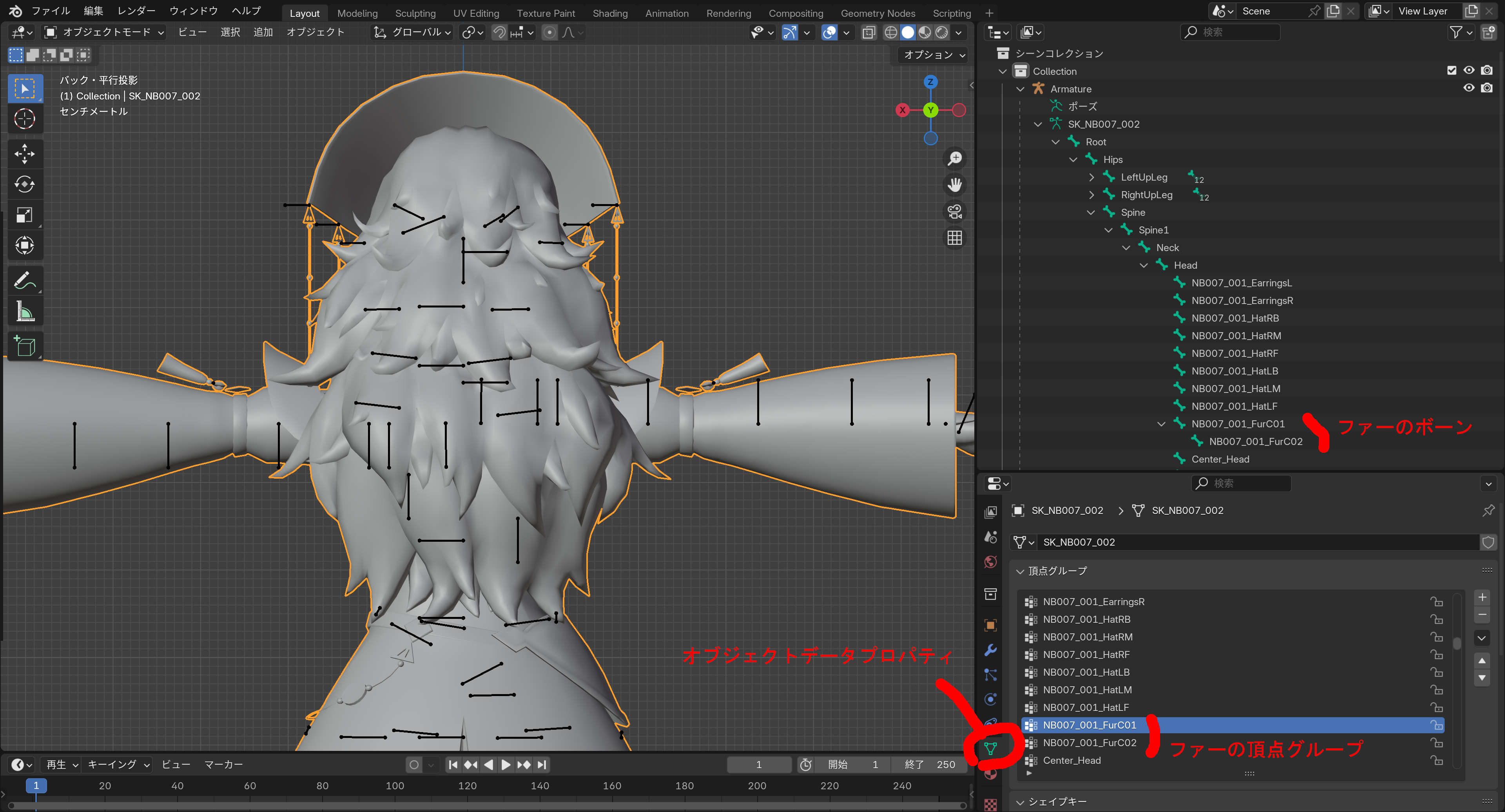
Task: Toggle lock on NB007_001_FurC01 vertex group
Action: click(1436, 724)
